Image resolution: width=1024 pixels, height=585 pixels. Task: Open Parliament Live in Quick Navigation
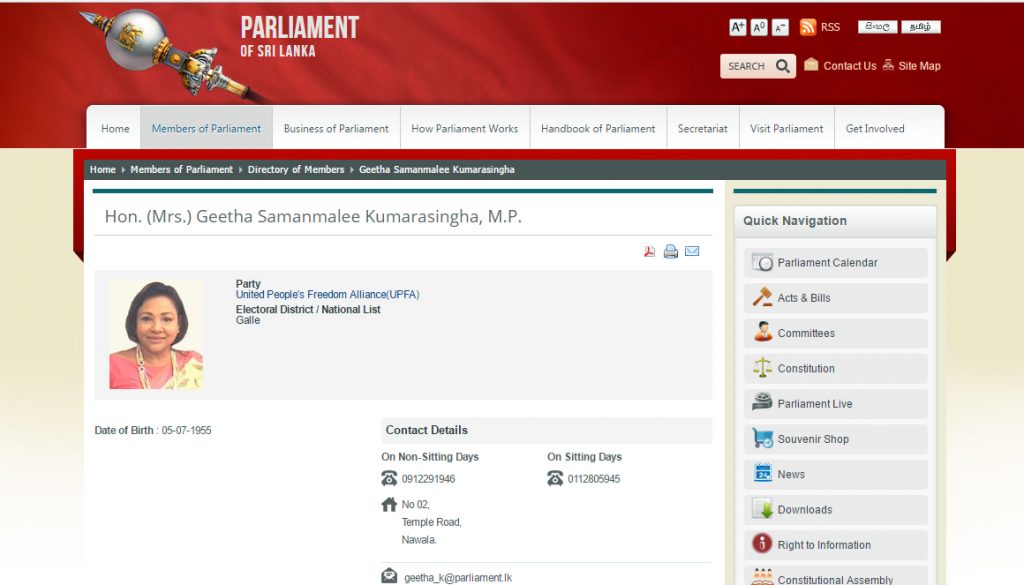tap(836, 403)
